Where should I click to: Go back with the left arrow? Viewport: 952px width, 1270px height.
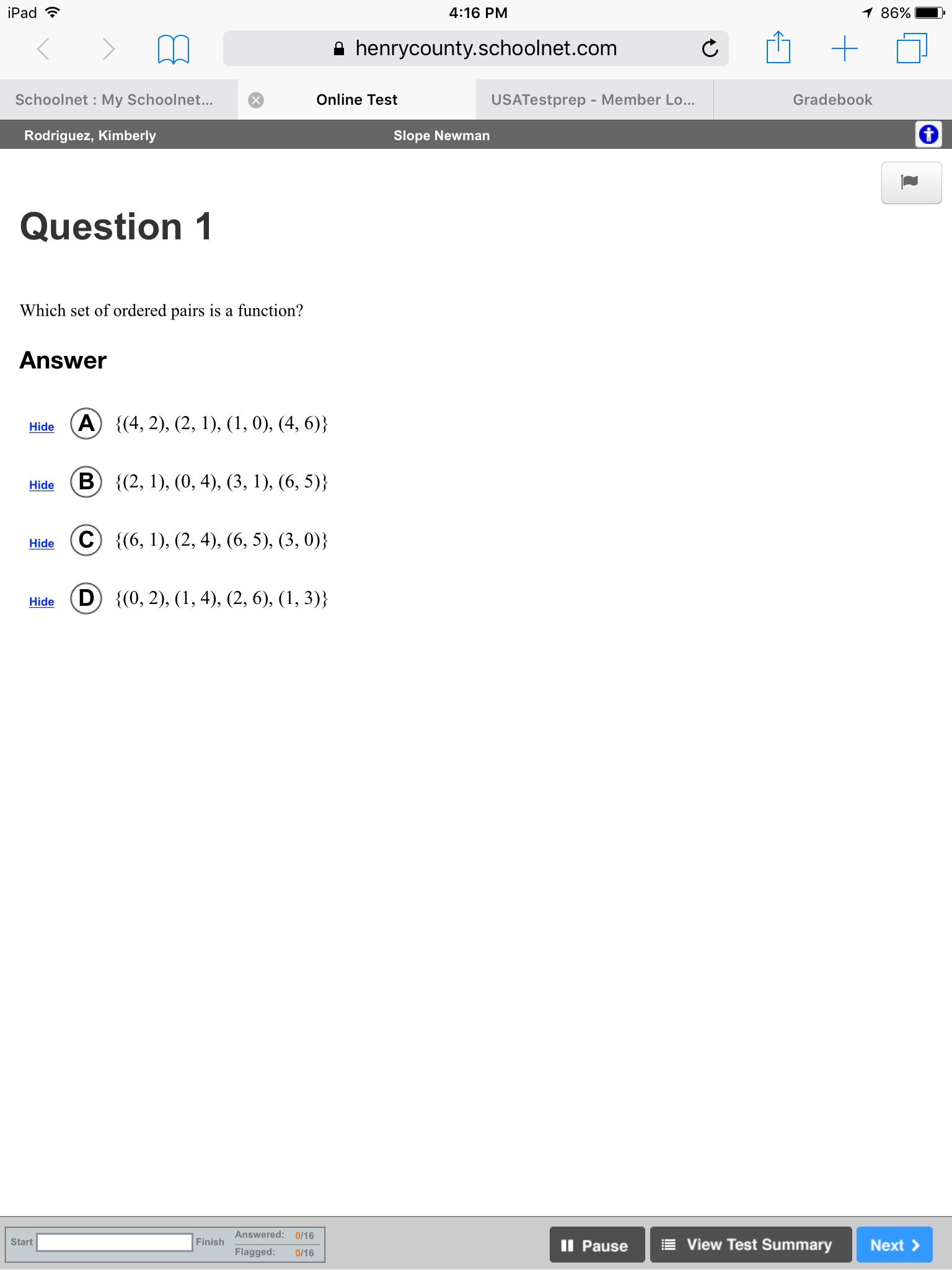(43, 48)
